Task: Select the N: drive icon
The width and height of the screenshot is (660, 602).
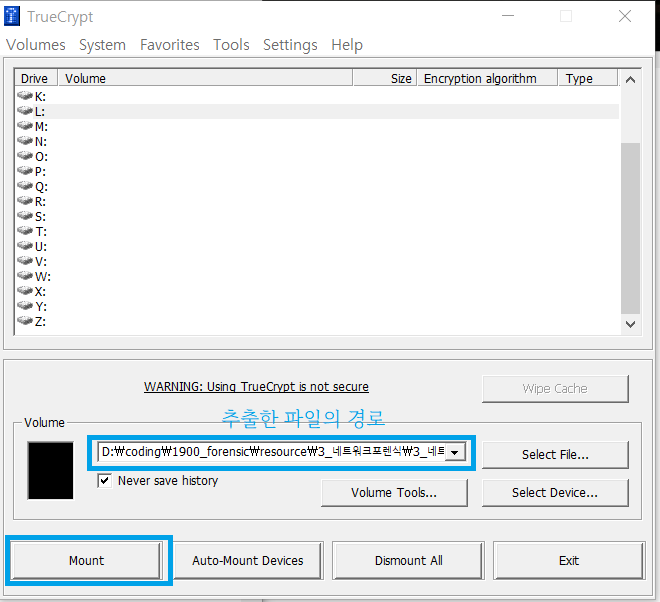Action: click(25, 141)
